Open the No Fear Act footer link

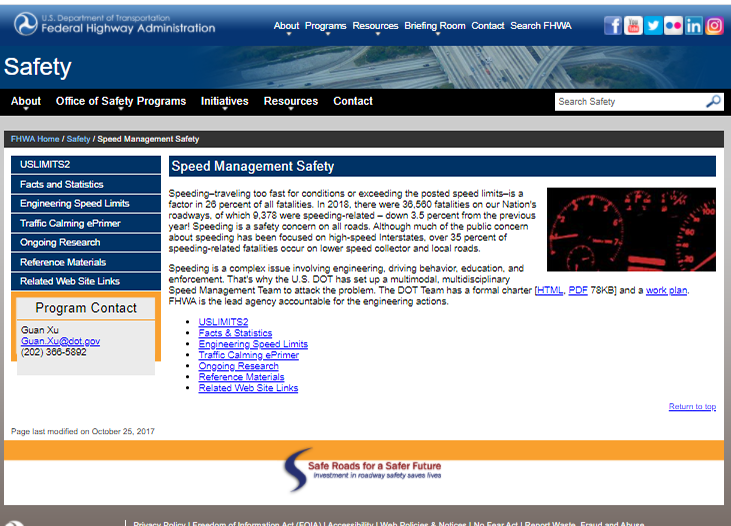(x=496, y=523)
